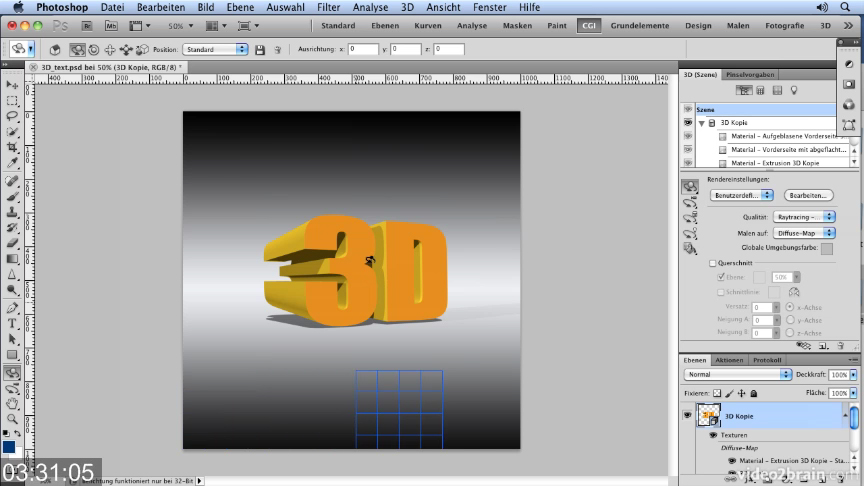The width and height of the screenshot is (864, 486).
Task: Select the Spot Healing Brush tool
Action: 12,181
